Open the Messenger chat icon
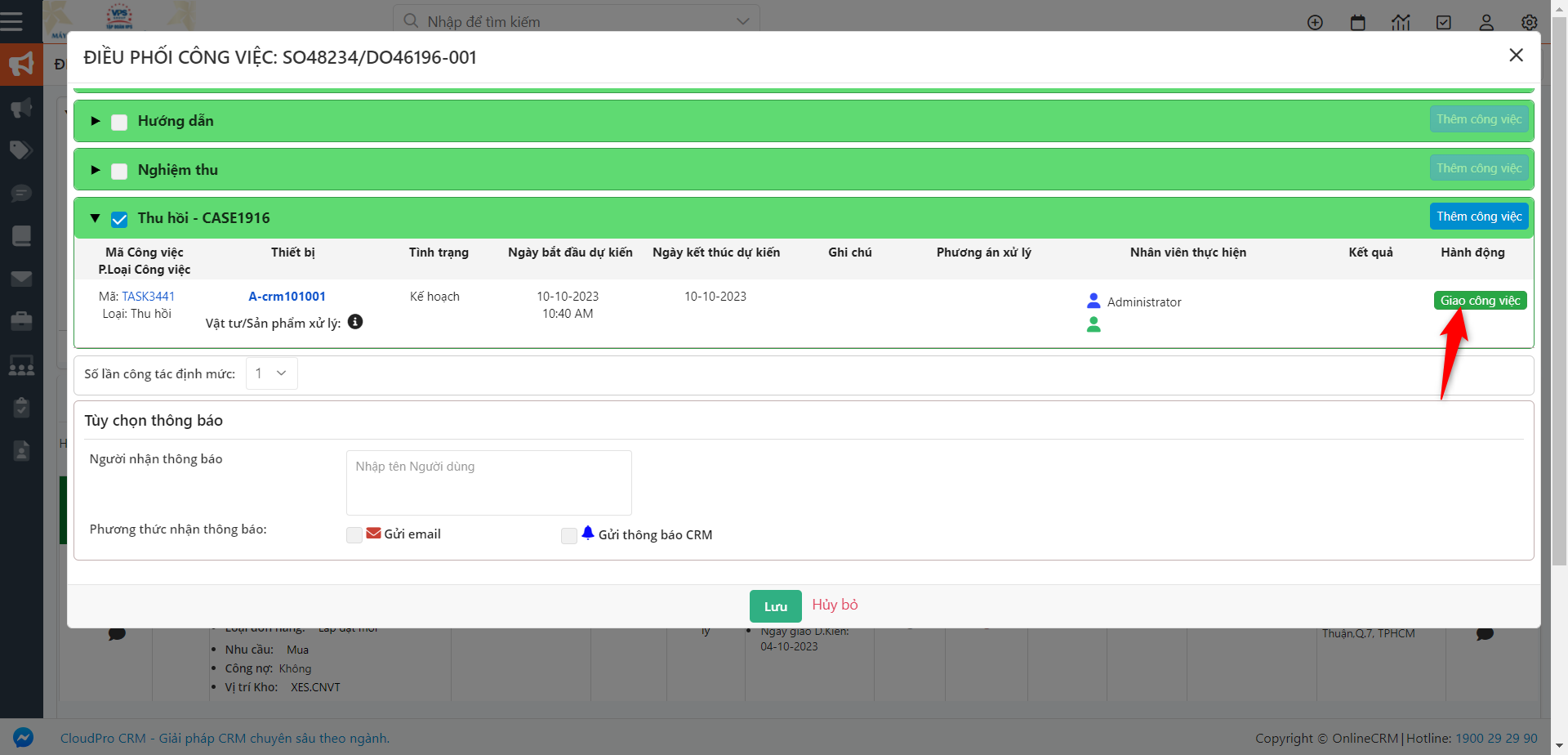Image resolution: width=1568 pixels, height=755 pixels. tap(23, 737)
